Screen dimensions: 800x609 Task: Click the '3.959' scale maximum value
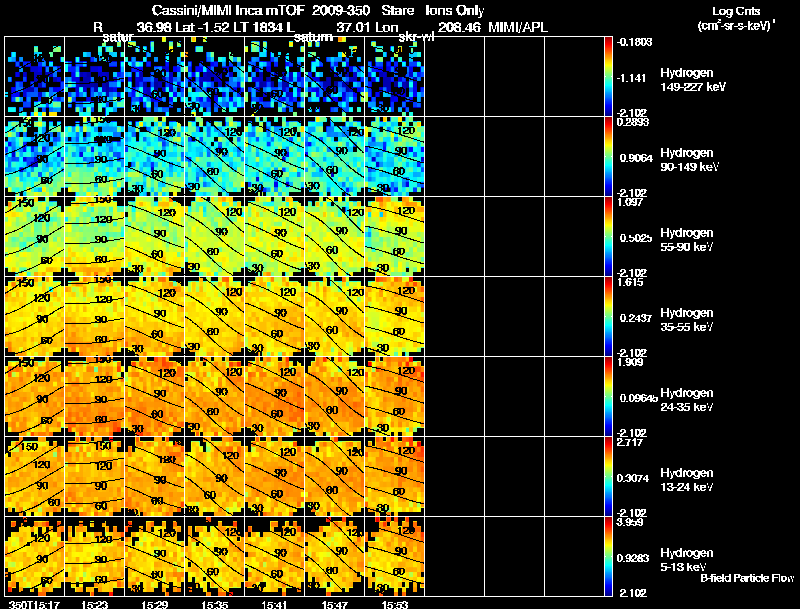coord(630,522)
